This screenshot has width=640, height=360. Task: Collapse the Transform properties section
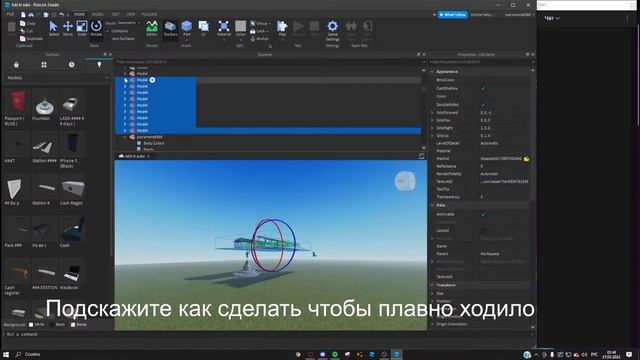point(432,285)
